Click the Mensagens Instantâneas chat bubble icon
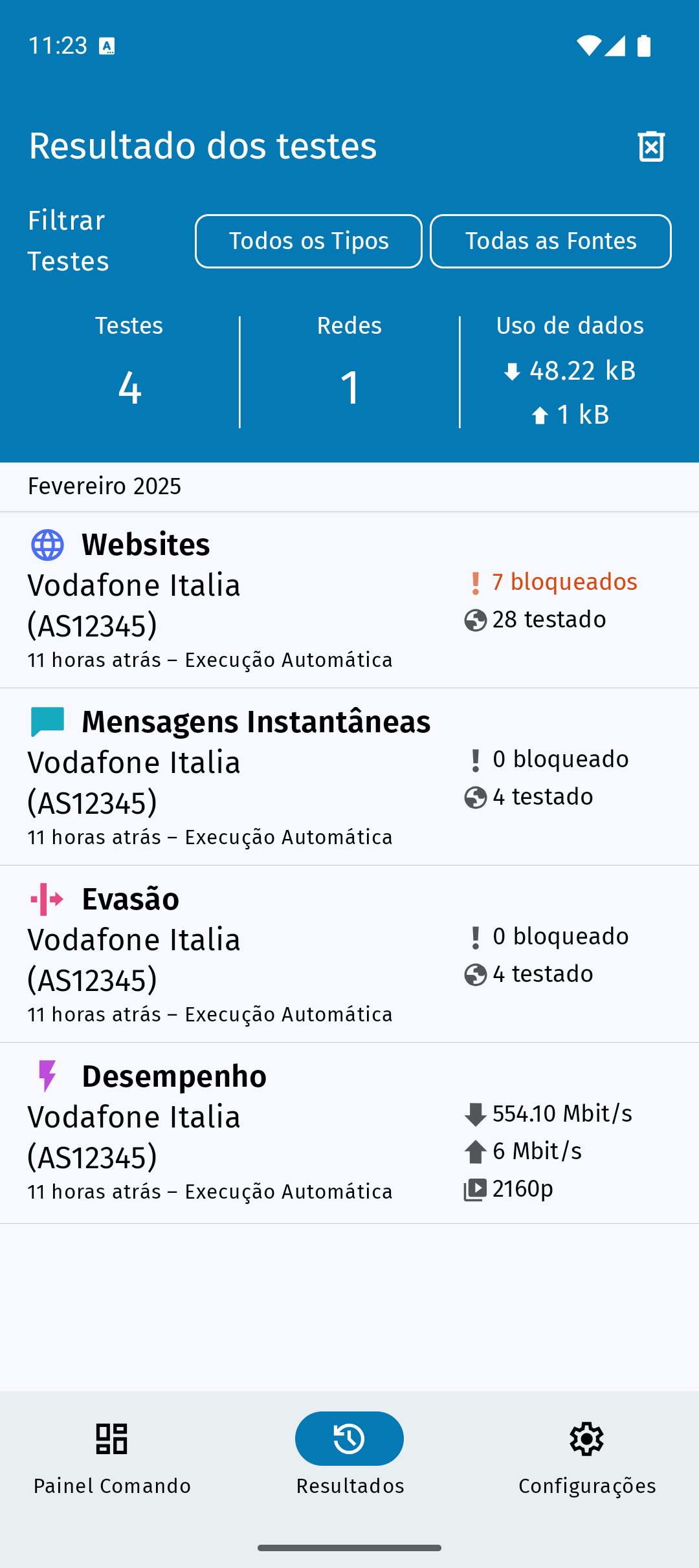 click(x=47, y=722)
